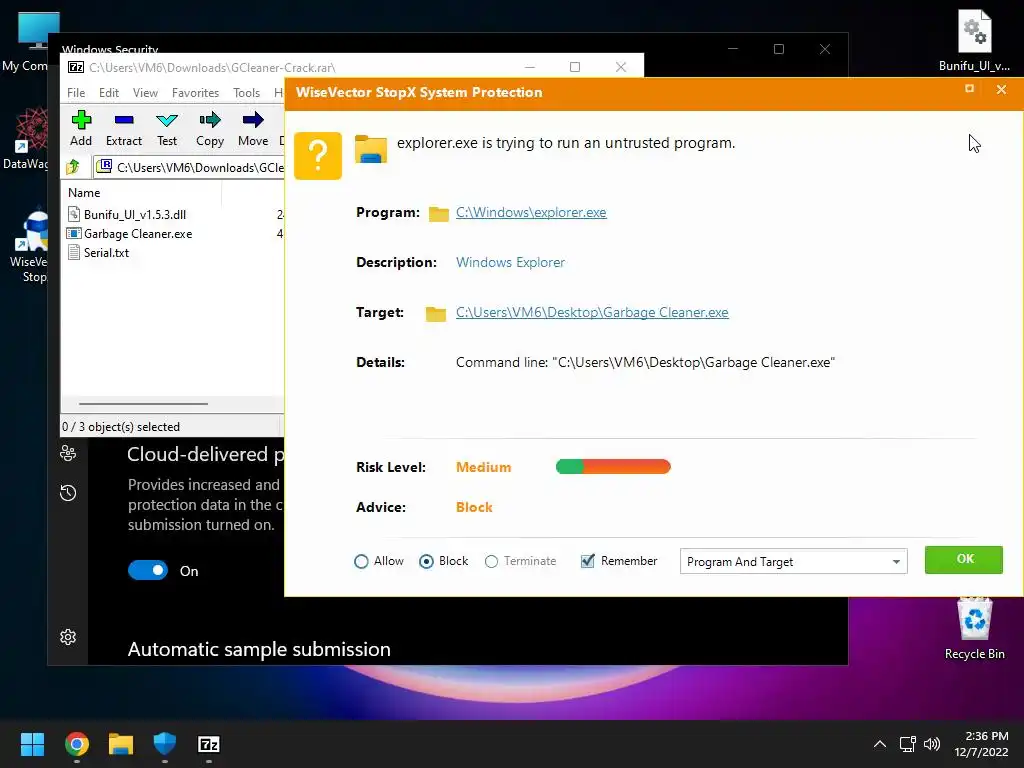The height and width of the screenshot is (768, 1024).
Task: Turn off Cloud-delivered protection toggle
Action: click(148, 570)
